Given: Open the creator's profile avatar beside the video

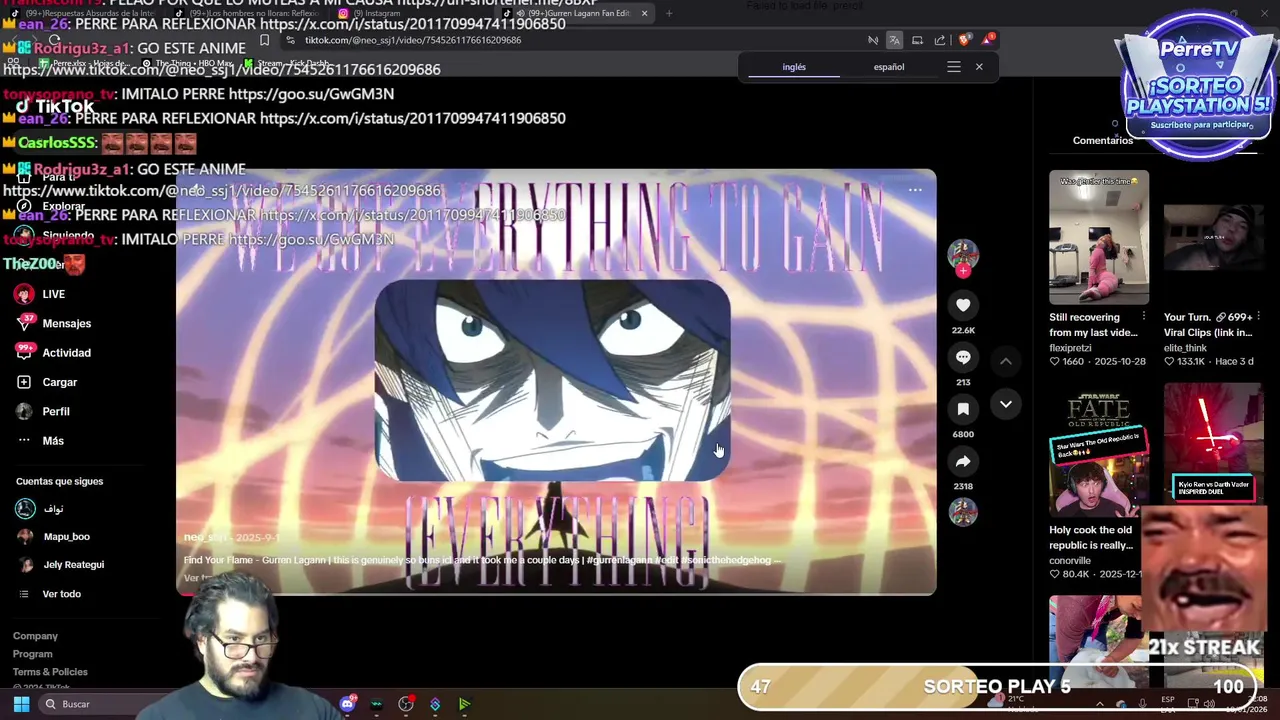Looking at the screenshot, I should pyautogui.click(x=963, y=253).
